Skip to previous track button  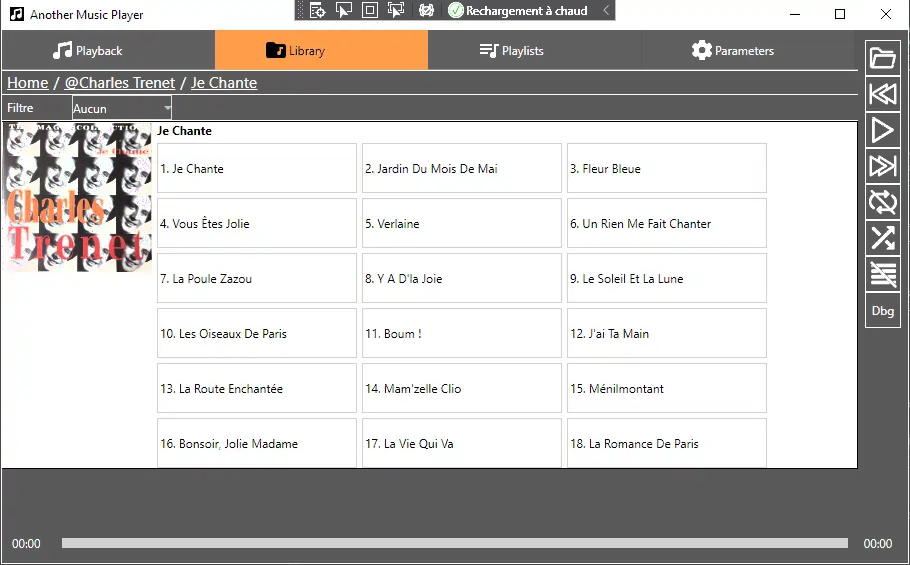point(882,94)
